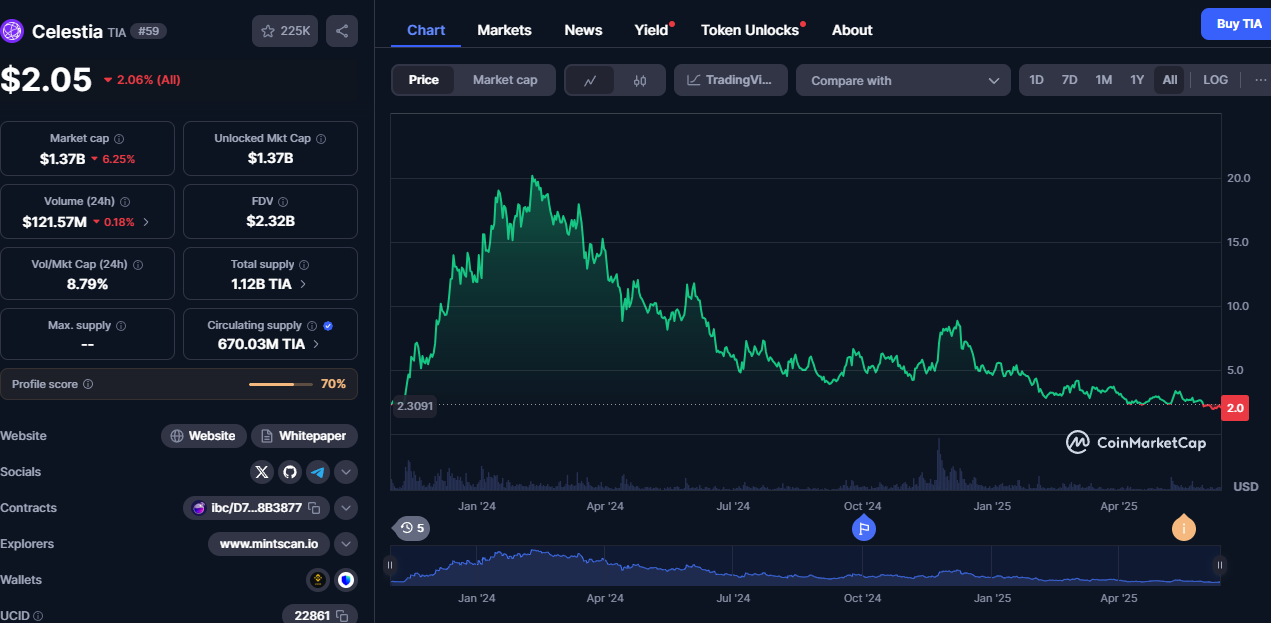This screenshot has height=623, width=1271.
Task: Grab the left range slider handle
Action: (391, 565)
